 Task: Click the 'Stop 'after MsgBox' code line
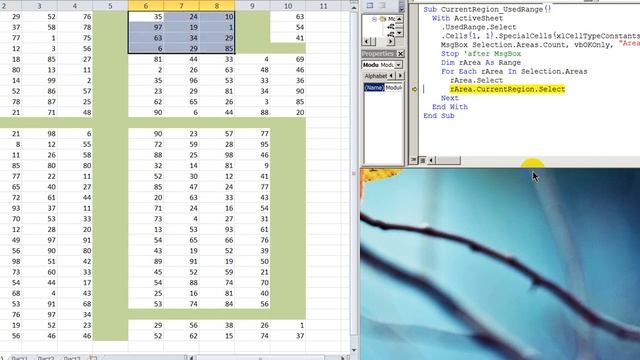[481, 53]
